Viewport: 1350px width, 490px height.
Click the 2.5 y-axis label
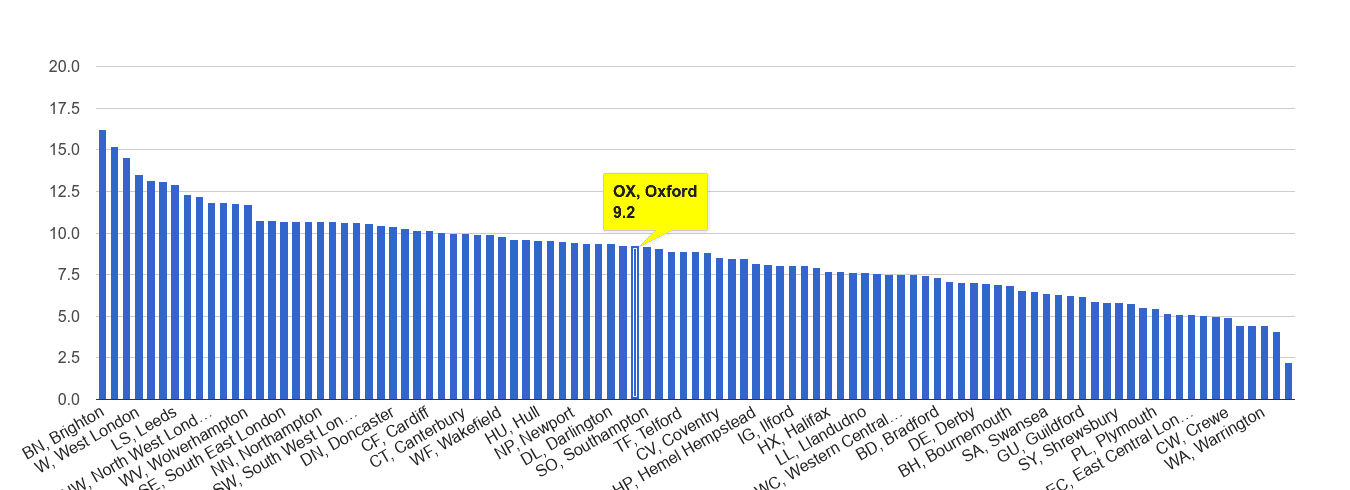click(x=68, y=358)
